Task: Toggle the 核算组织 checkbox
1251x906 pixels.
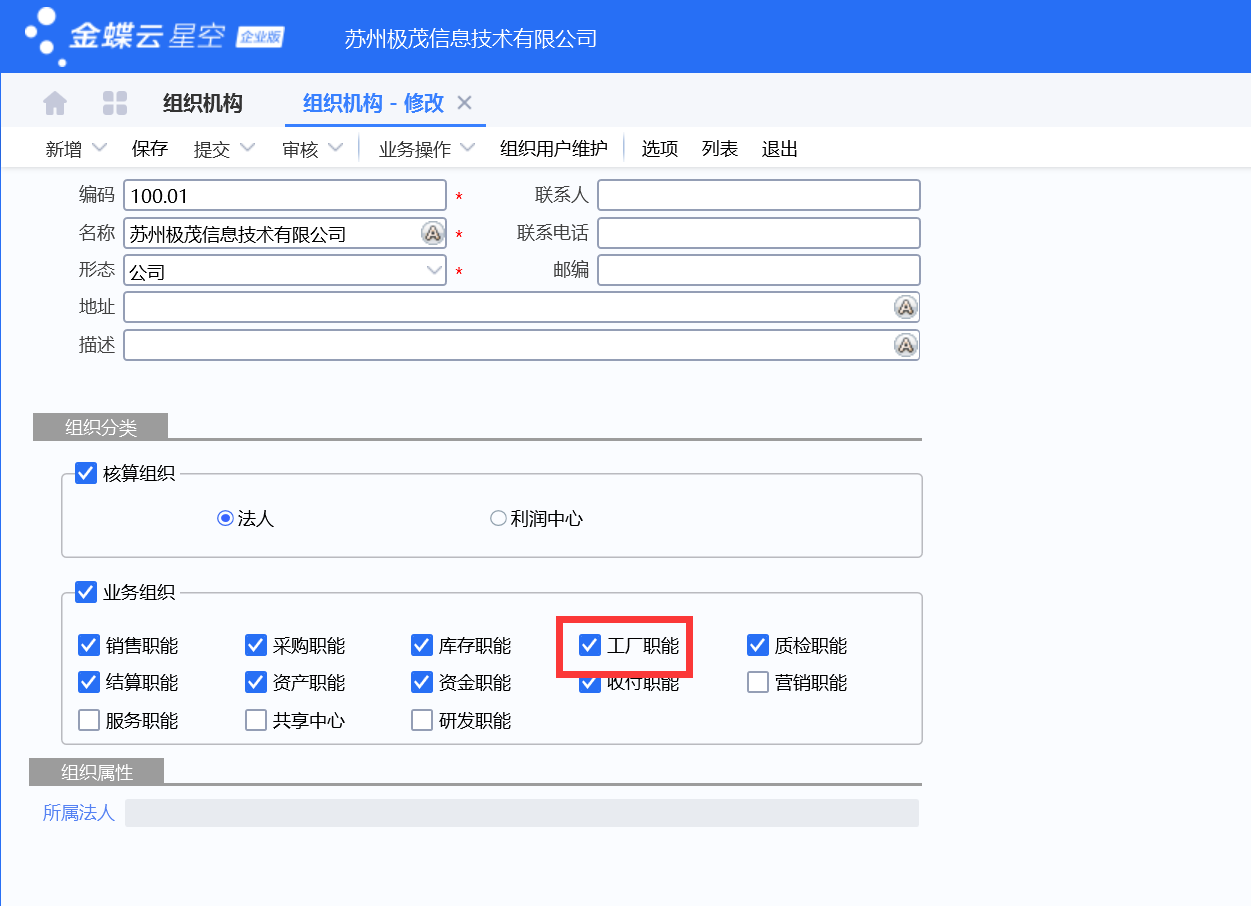Action: 86,473
